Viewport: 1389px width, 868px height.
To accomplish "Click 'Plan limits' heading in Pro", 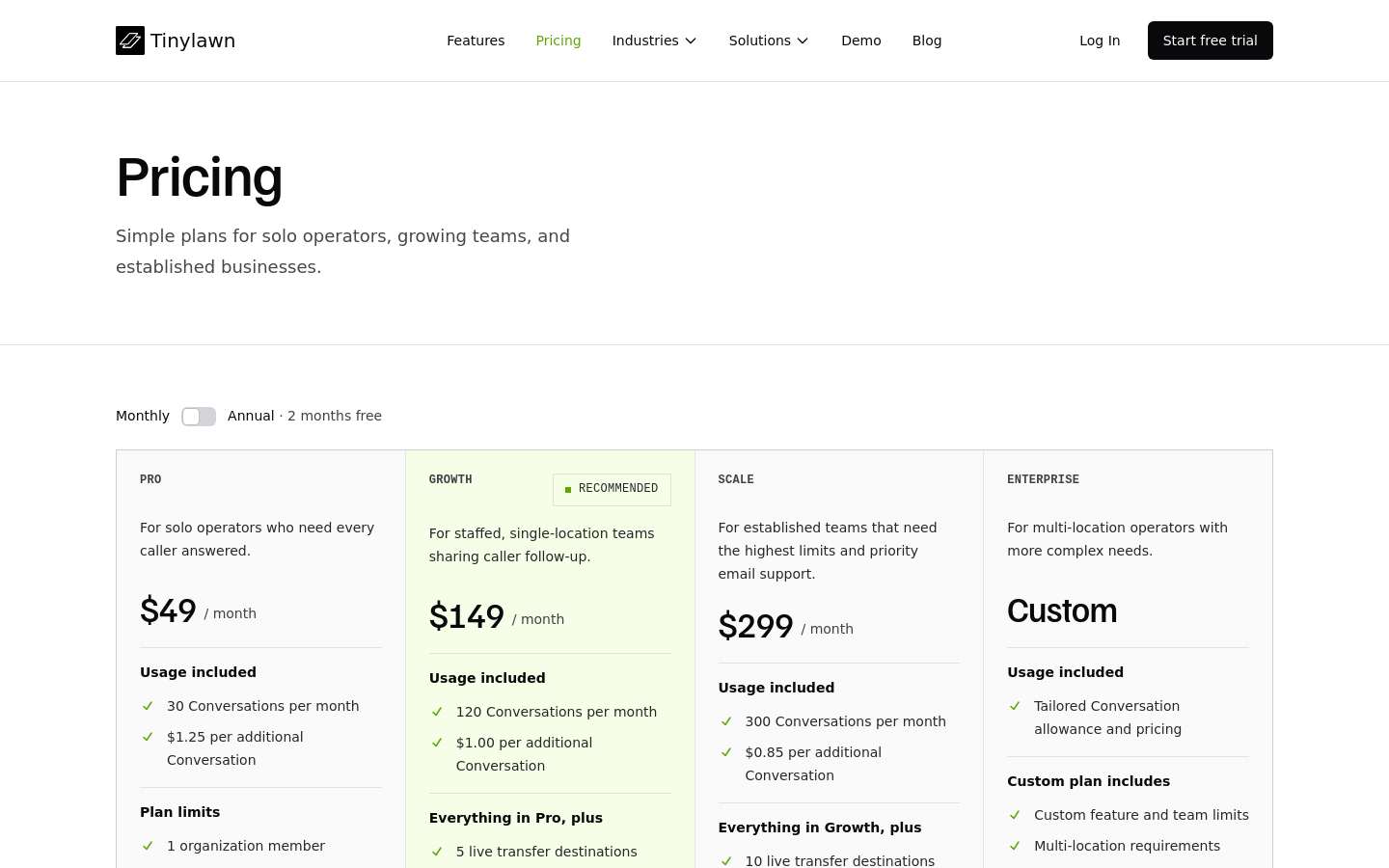I will pyautogui.click(x=180, y=812).
